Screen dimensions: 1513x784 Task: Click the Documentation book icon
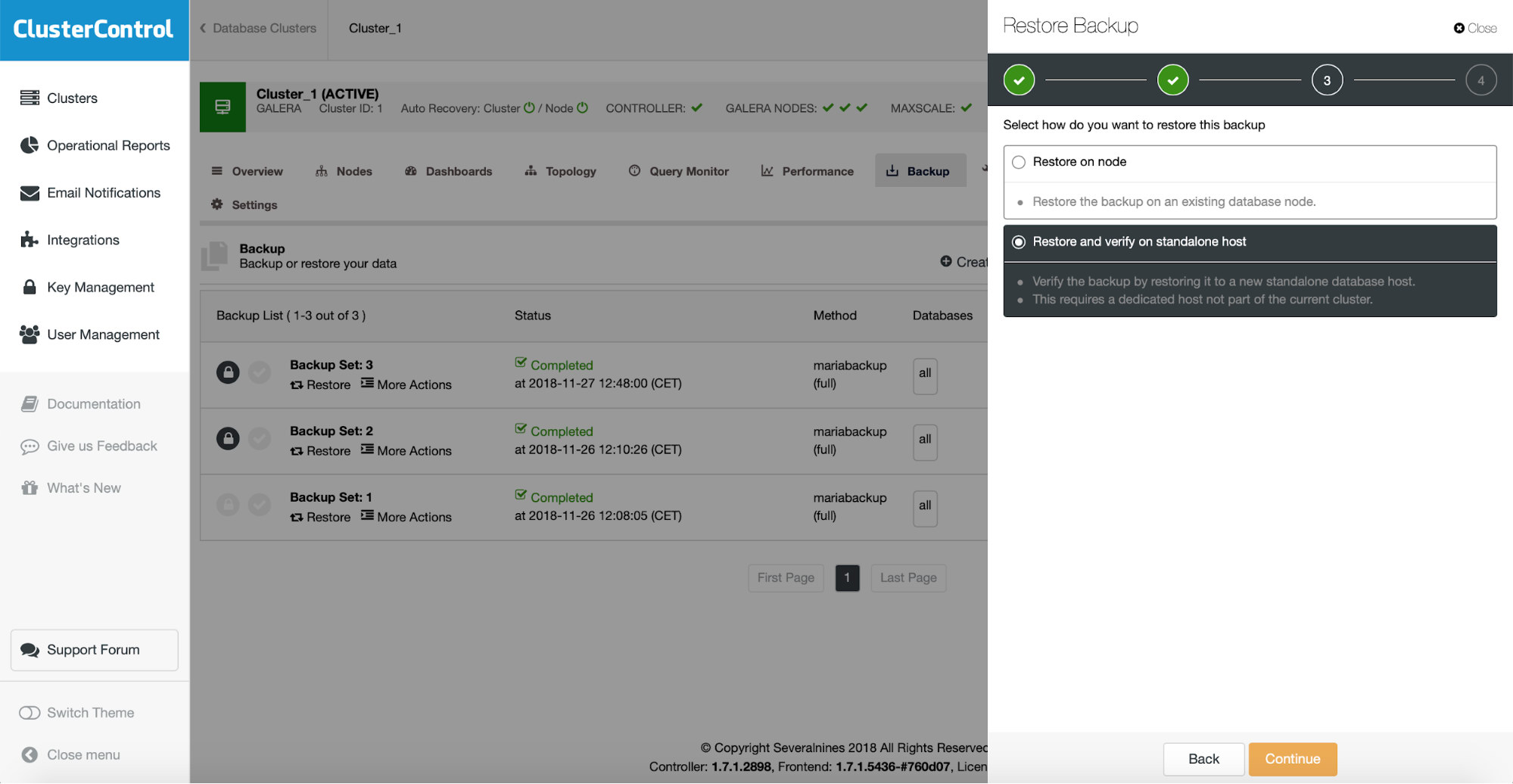(30, 403)
